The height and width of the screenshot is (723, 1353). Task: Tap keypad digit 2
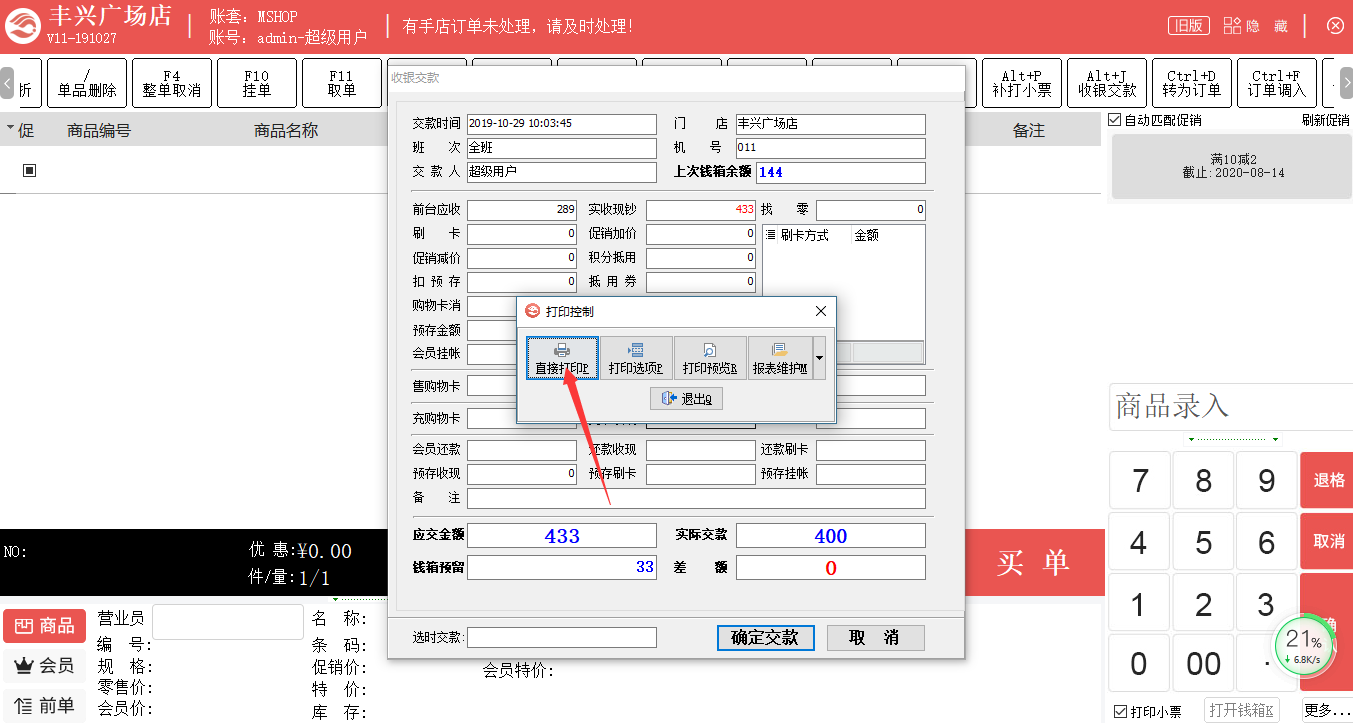point(1203,604)
